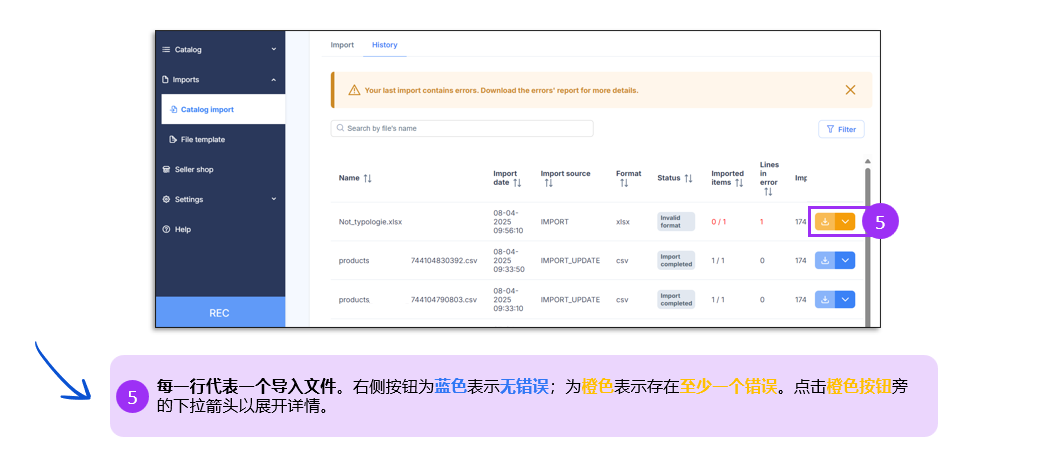
Task: Sort by Imported items arrows
Action: tap(739, 183)
